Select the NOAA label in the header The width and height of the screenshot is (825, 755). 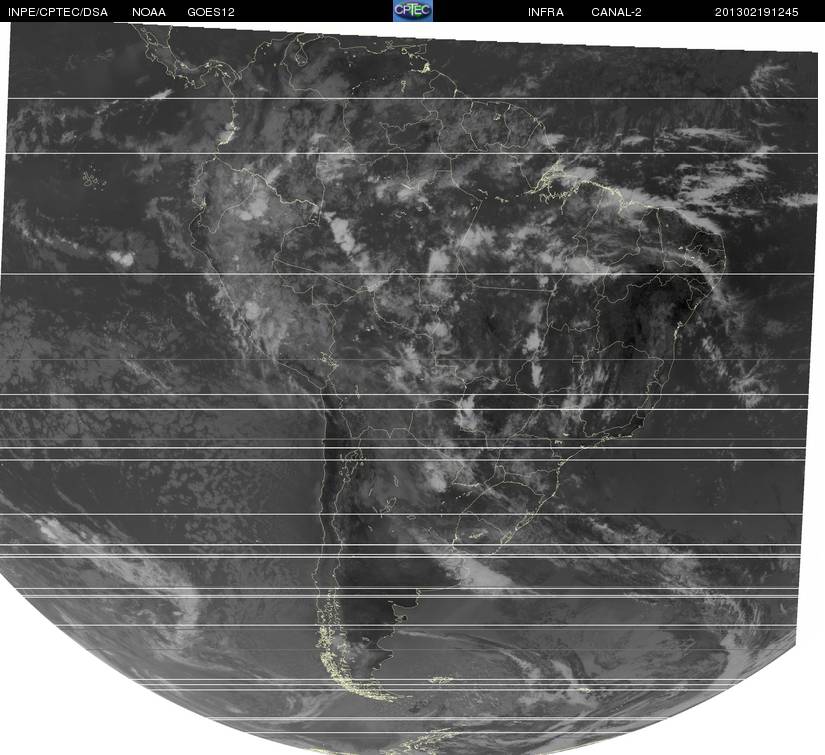149,12
